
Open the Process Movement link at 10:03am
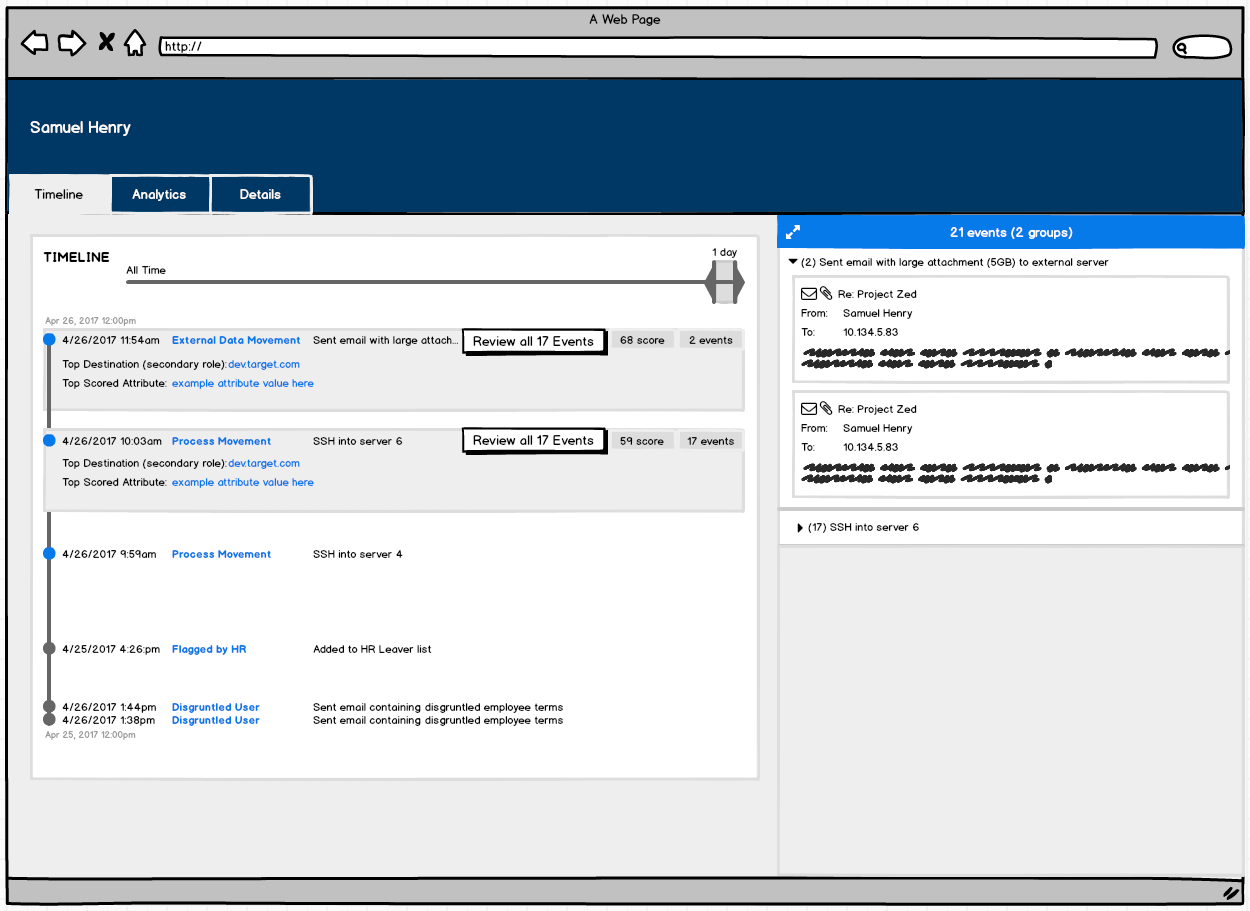tap(221, 441)
